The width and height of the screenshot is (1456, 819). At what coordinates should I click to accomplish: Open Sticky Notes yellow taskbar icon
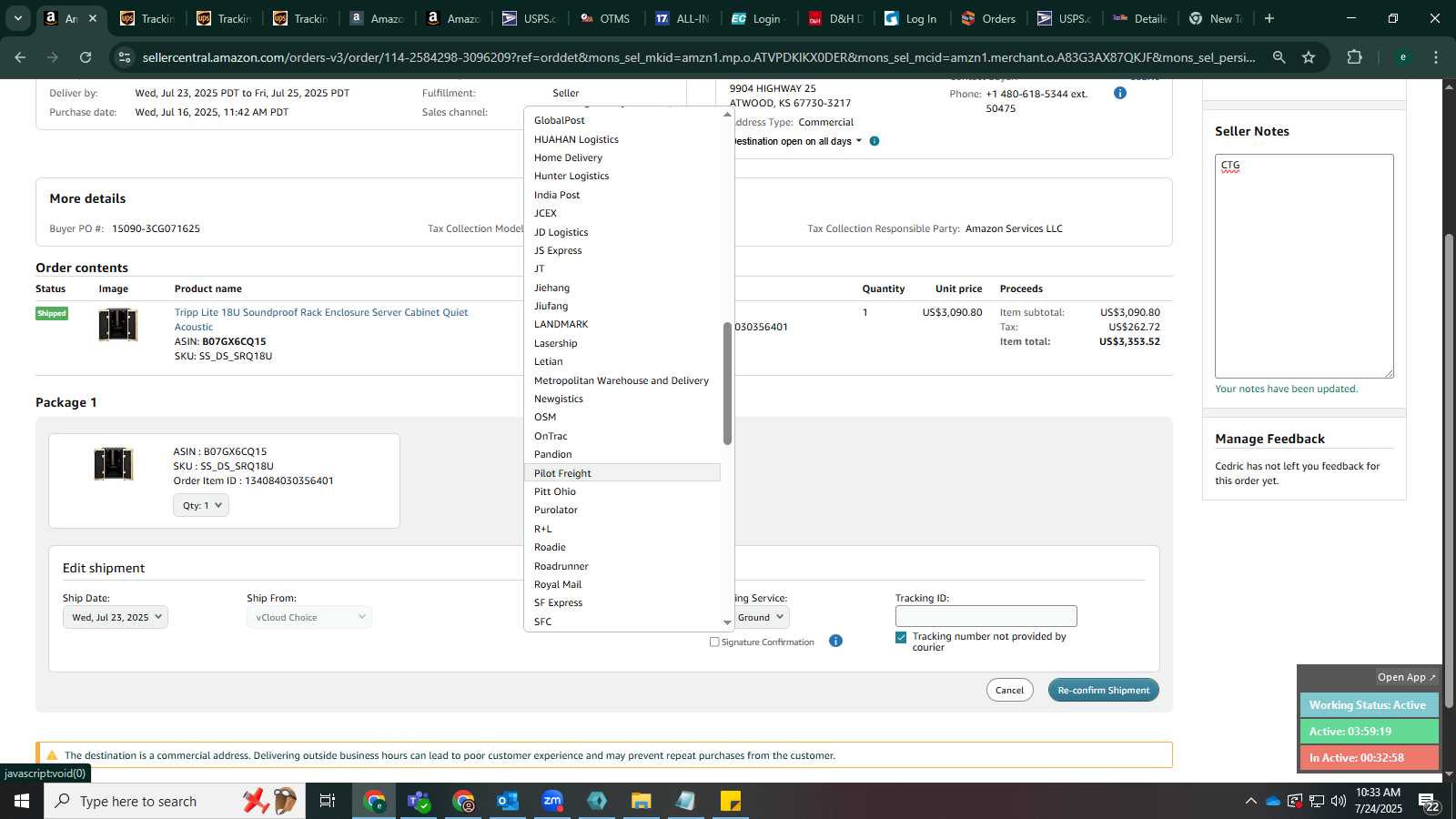(x=731, y=801)
